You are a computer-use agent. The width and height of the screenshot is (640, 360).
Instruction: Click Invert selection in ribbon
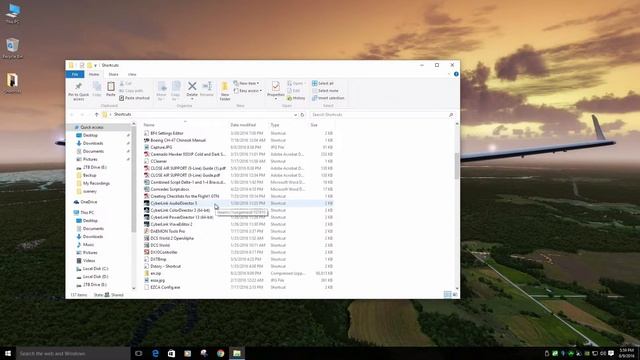[328, 98]
